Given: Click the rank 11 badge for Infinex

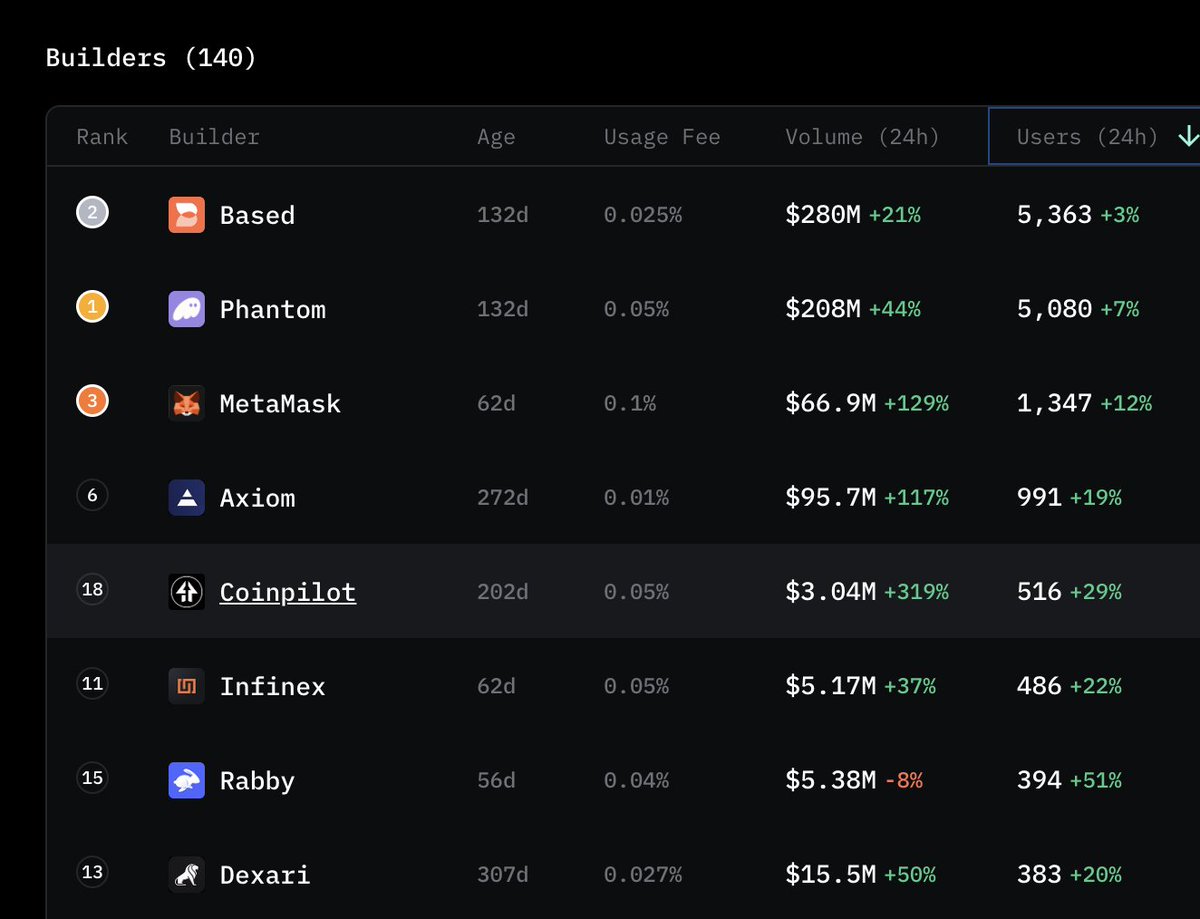Looking at the screenshot, I should click(92, 684).
